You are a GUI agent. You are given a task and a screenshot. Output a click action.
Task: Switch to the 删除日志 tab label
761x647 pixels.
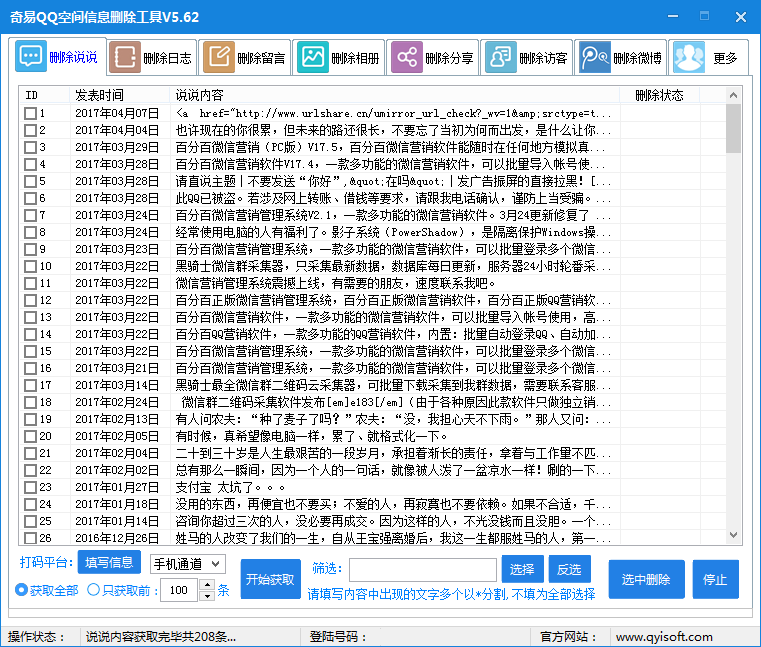pos(167,59)
